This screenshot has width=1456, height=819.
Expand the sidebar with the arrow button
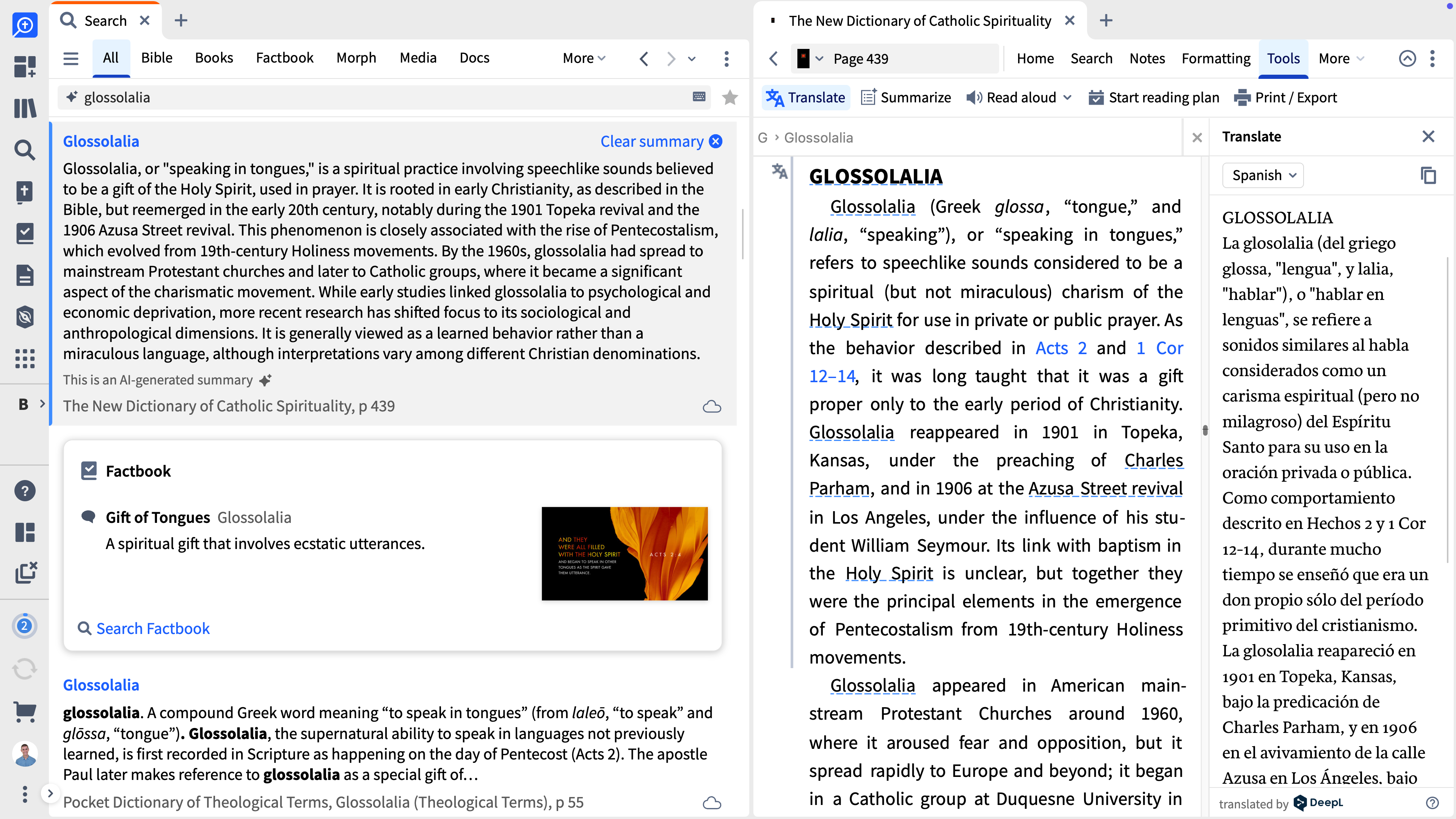point(50,794)
